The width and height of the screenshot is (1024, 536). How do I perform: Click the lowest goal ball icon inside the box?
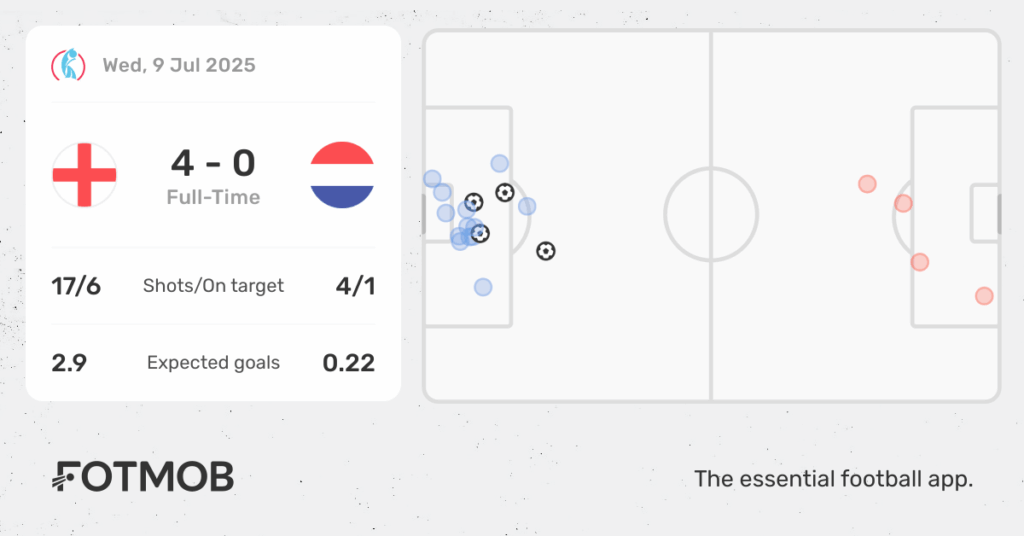(x=480, y=233)
